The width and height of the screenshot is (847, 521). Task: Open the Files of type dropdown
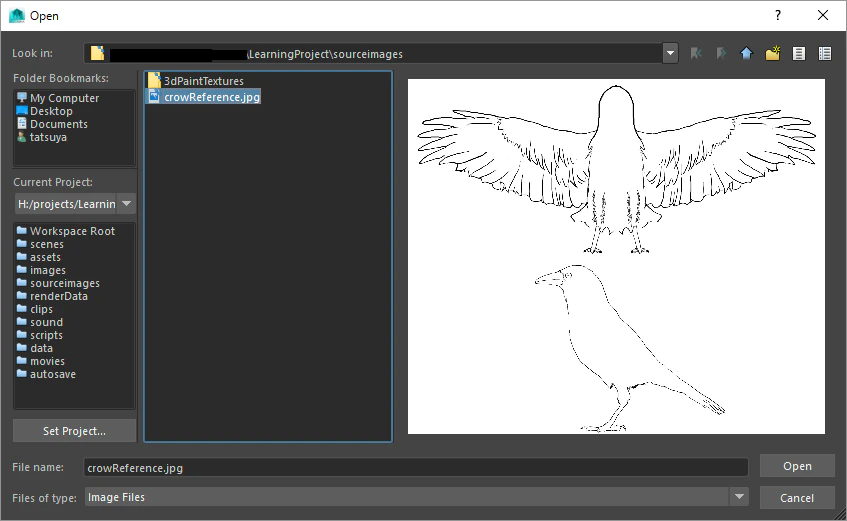[739, 496]
